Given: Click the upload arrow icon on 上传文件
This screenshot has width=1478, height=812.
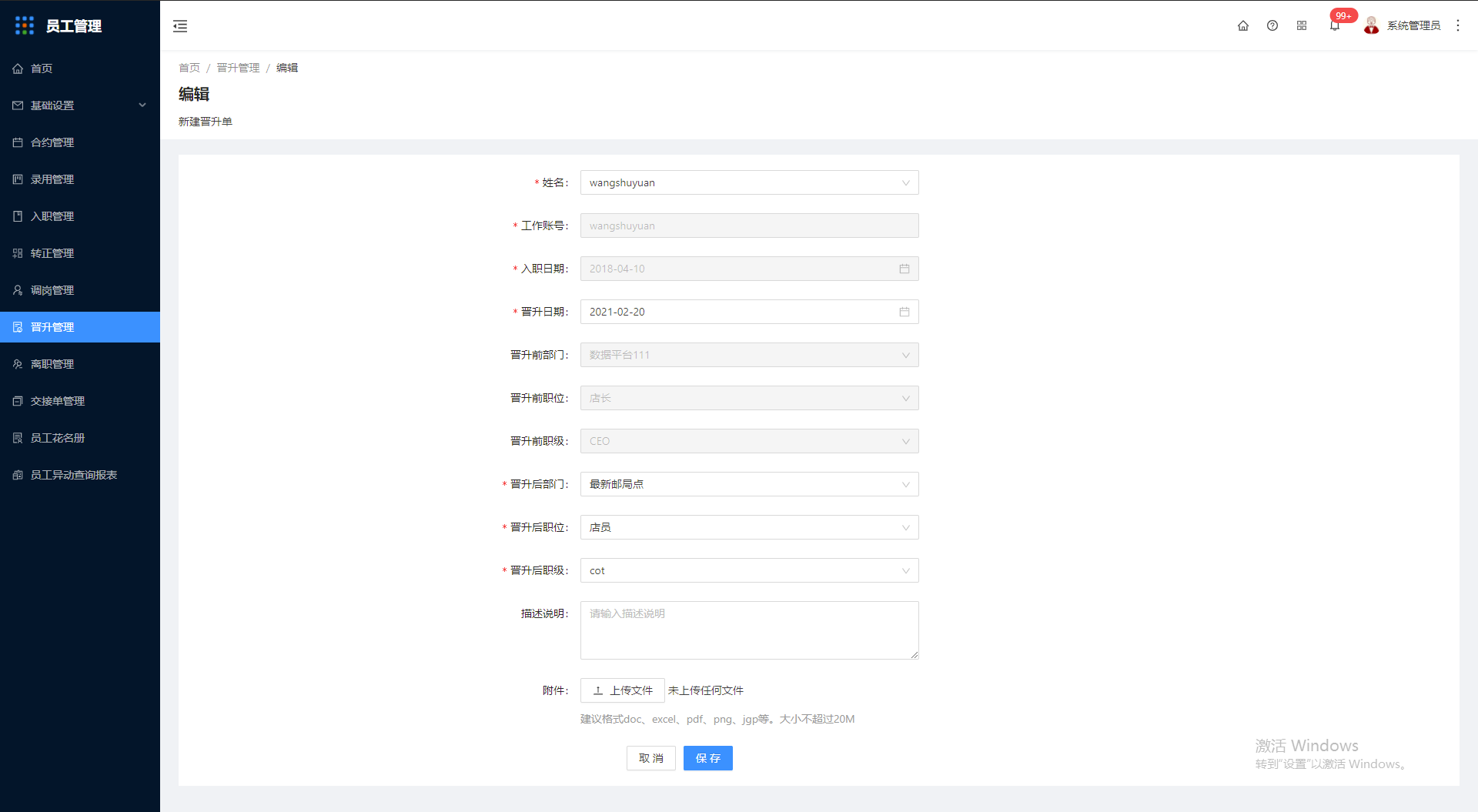Looking at the screenshot, I should (x=598, y=690).
